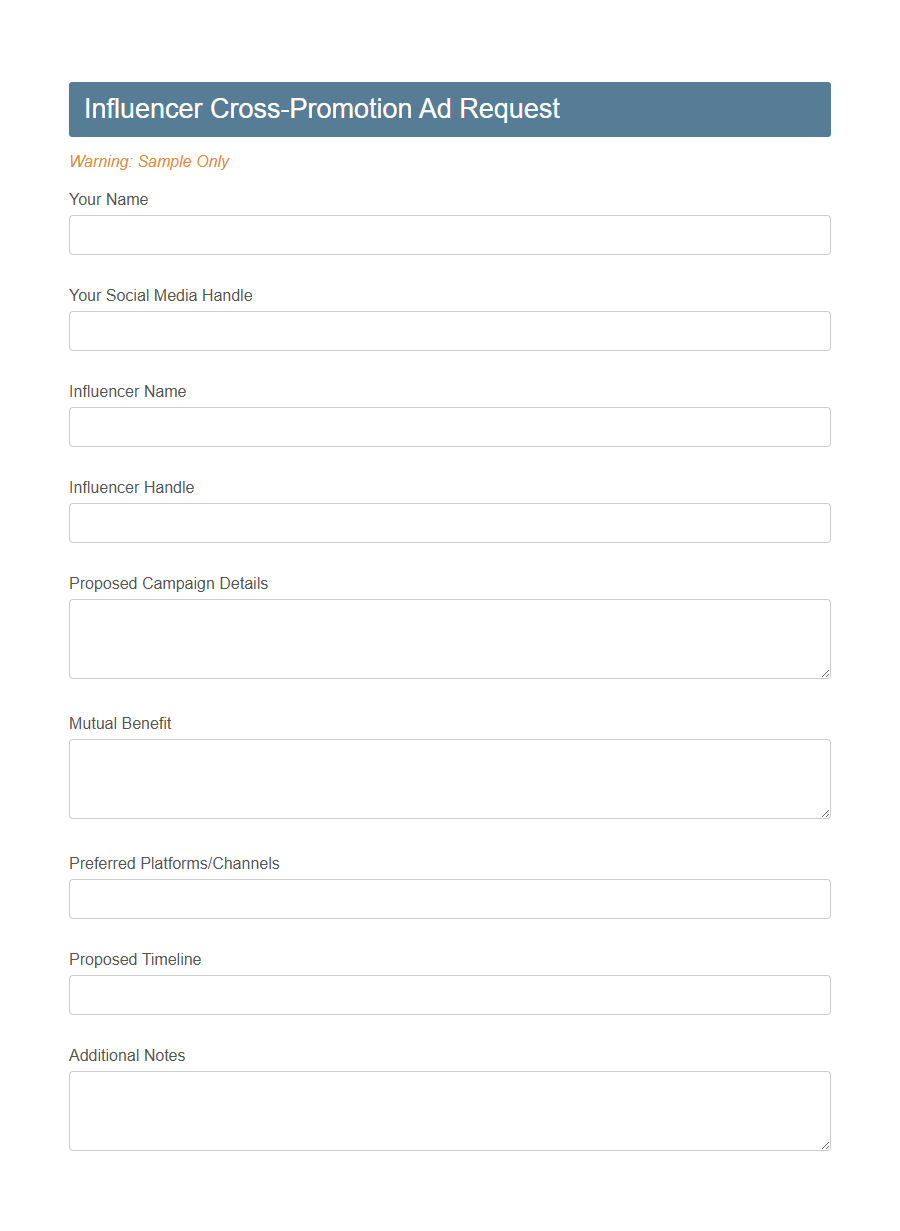Click the Influencer Cross-Promotion Ad Request title
The height and width of the screenshot is (1231, 900).
pos(322,109)
